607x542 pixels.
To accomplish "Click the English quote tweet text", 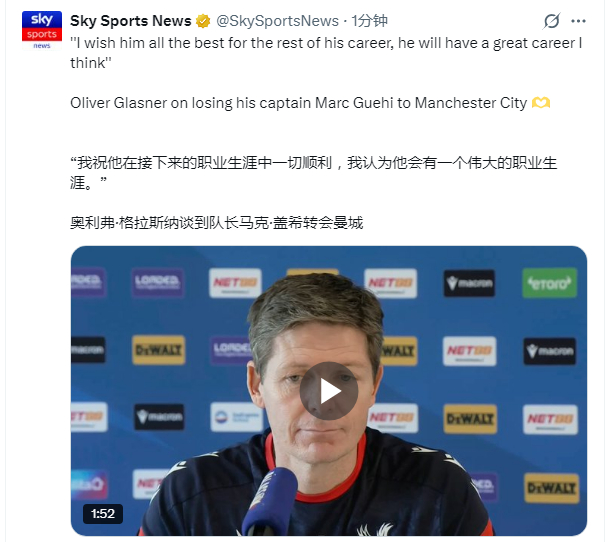I will (326, 53).
